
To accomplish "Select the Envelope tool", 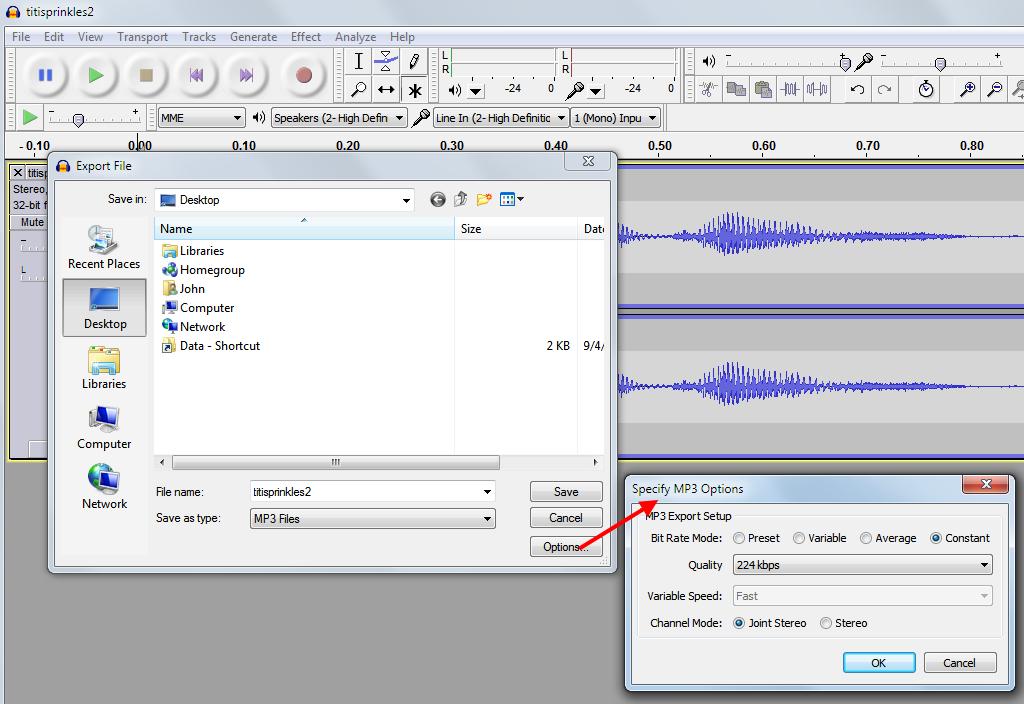I will click(x=386, y=61).
